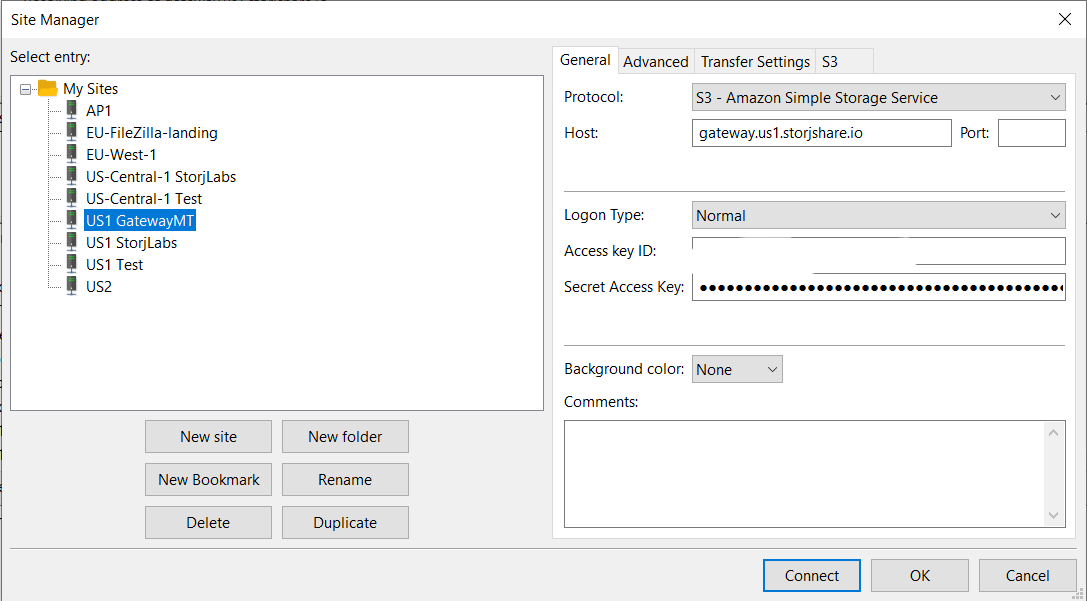This screenshot has height=601, width=1087.
Task: Click inside the Comments text area
Action: click(804, 474)
